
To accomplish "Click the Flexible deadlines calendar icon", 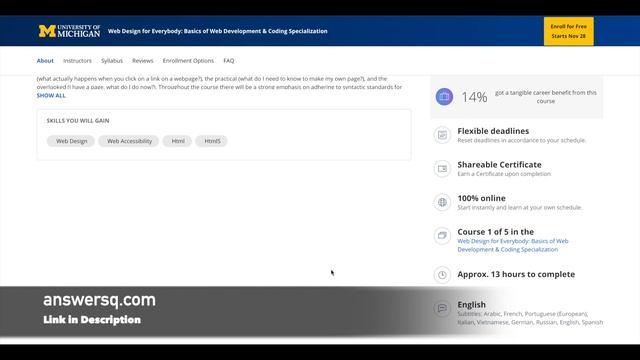I will pos(442,135).
